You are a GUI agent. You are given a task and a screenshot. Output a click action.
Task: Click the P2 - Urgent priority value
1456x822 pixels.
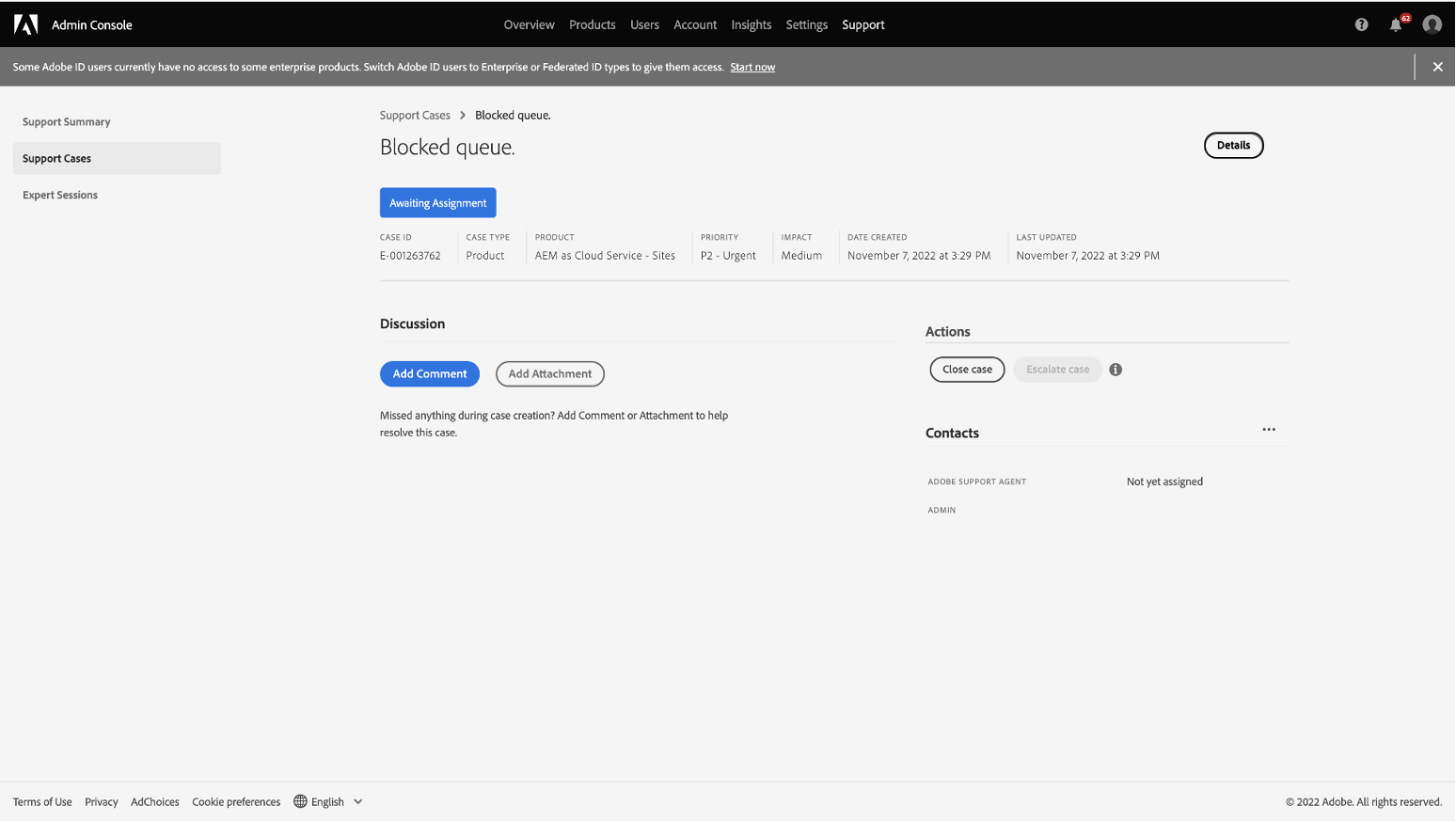tap(728, 256)
